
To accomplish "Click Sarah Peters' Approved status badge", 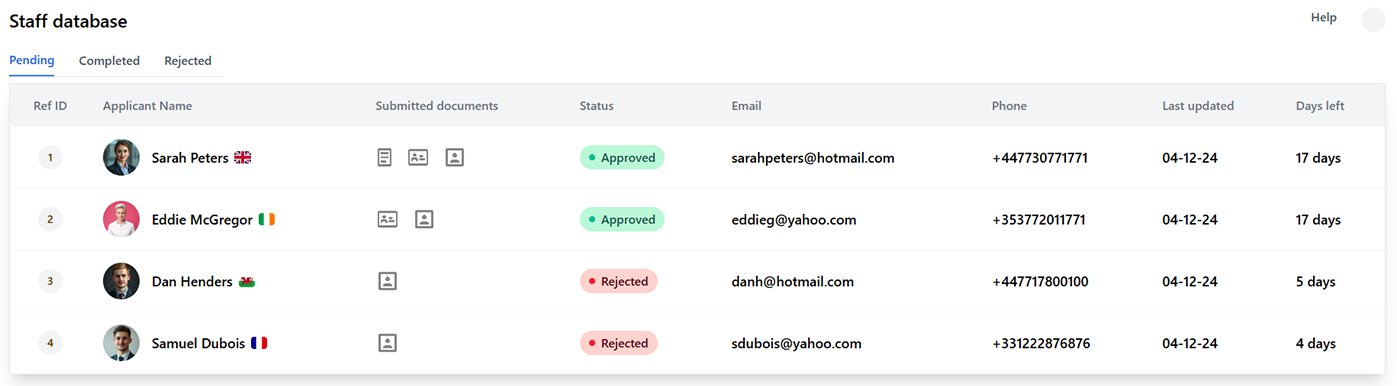I will 622,158.
